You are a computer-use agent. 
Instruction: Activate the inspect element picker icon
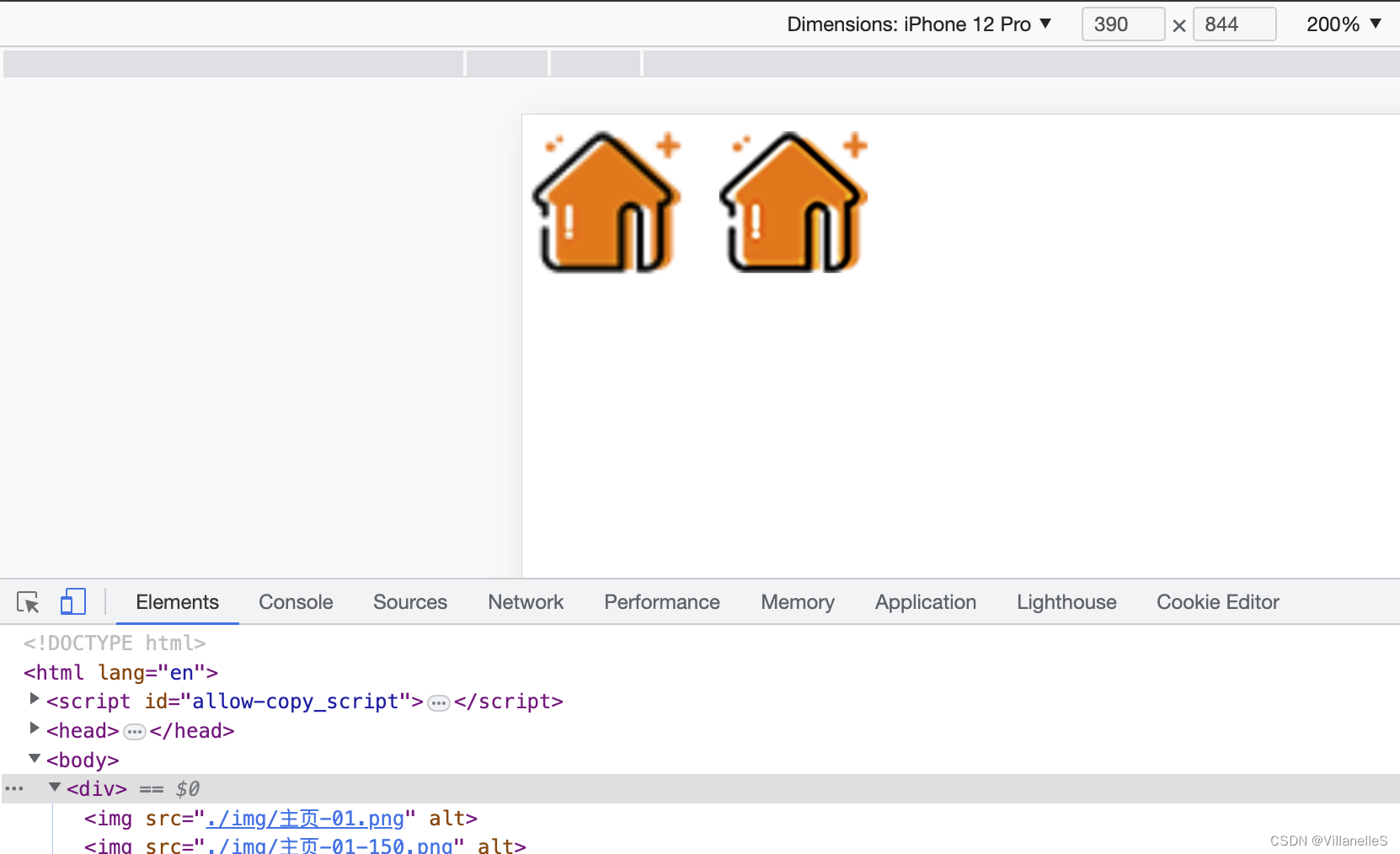tap(28, 602)
